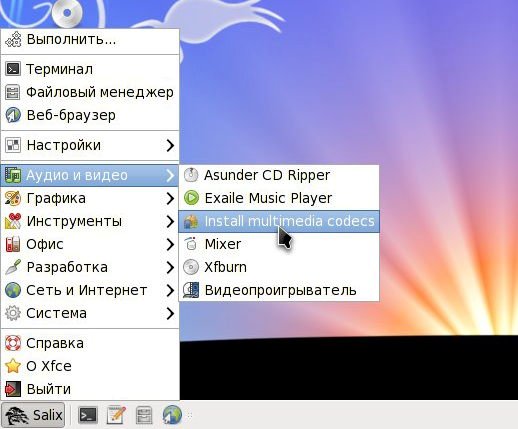The width and height of the screenshot is (518, 429).
Task: Click the trowel icon beside Разработка
Action: (x=13, y=267)
